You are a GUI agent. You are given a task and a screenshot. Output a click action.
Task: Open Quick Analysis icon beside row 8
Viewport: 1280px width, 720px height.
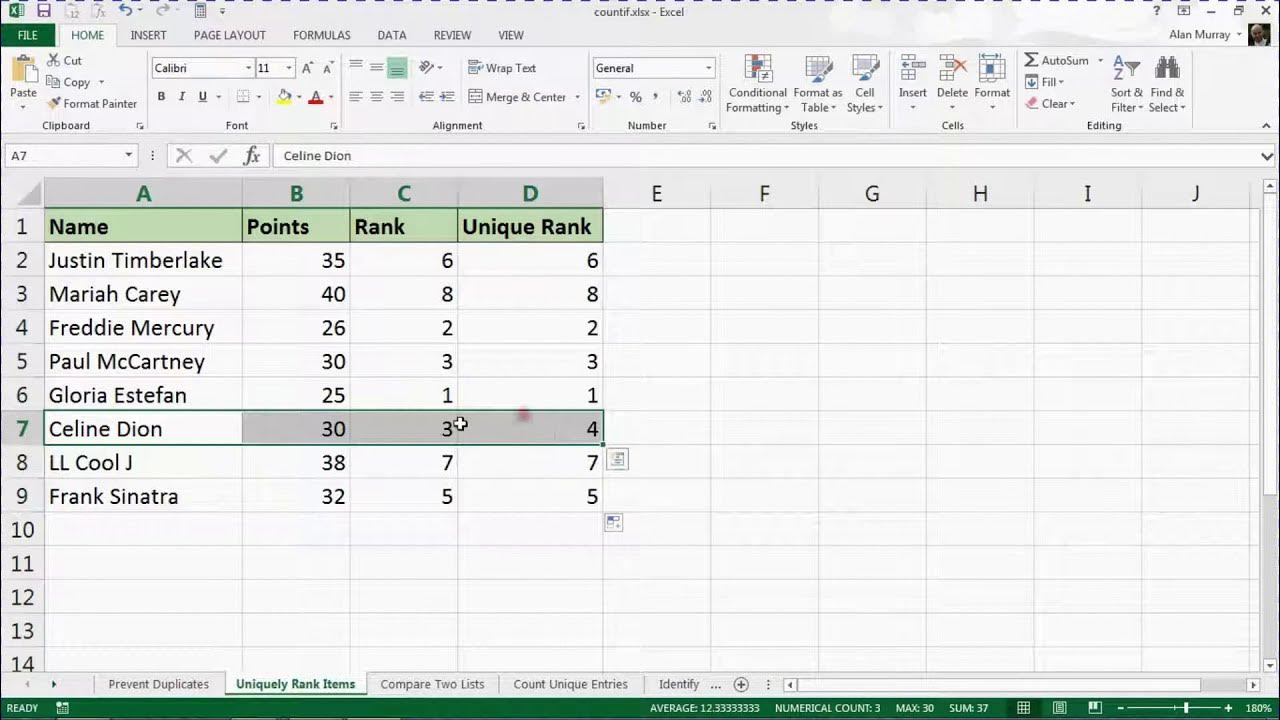point(618,460)
